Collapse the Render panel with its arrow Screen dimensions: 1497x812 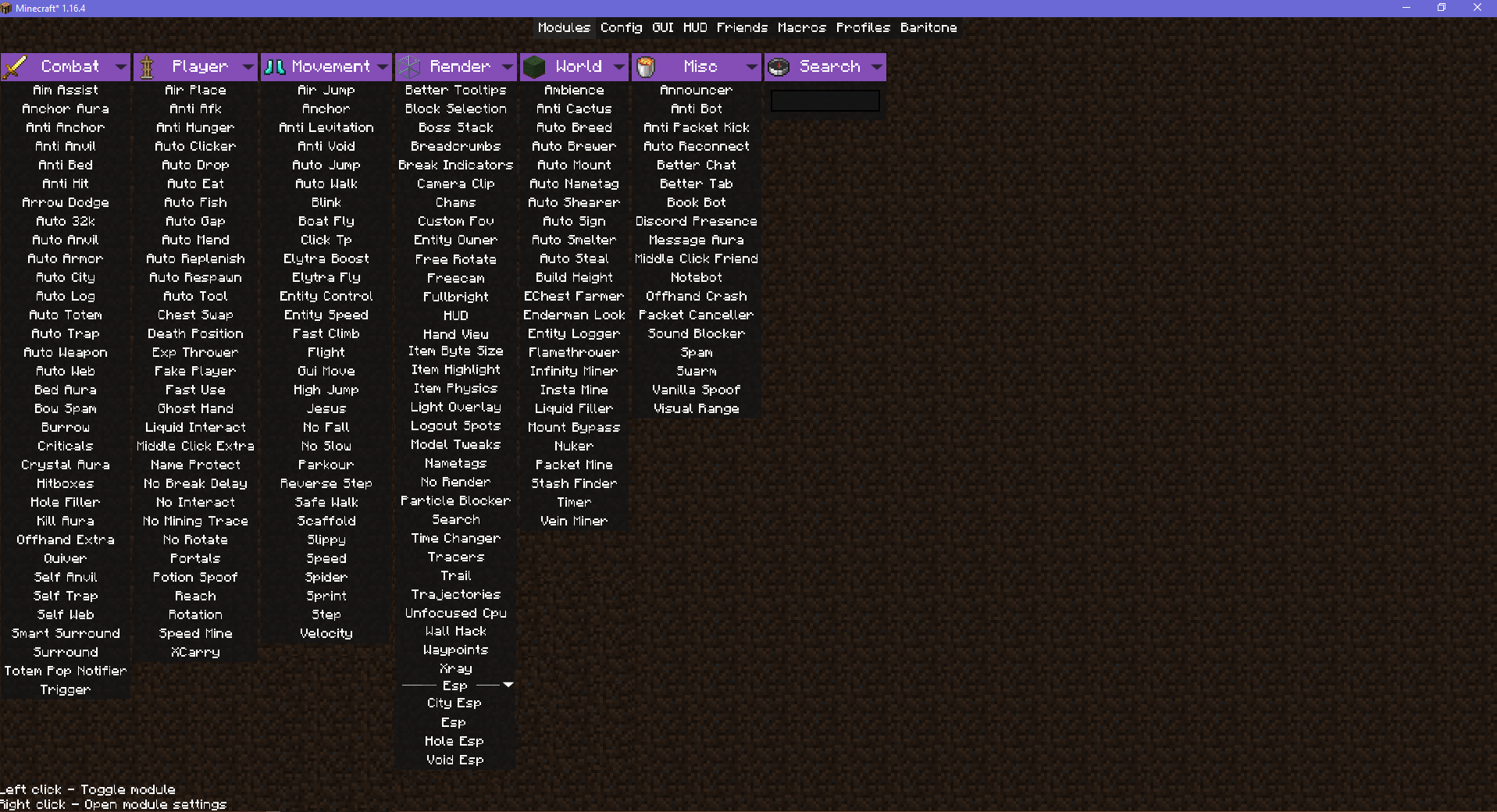click(x=508, y=67)
